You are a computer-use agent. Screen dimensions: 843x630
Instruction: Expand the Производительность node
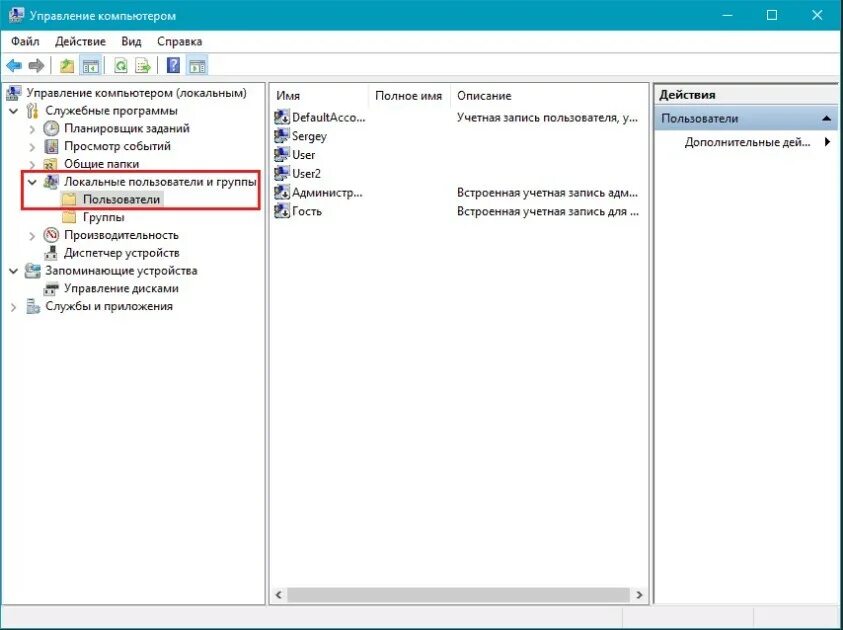tap(32, 235)
